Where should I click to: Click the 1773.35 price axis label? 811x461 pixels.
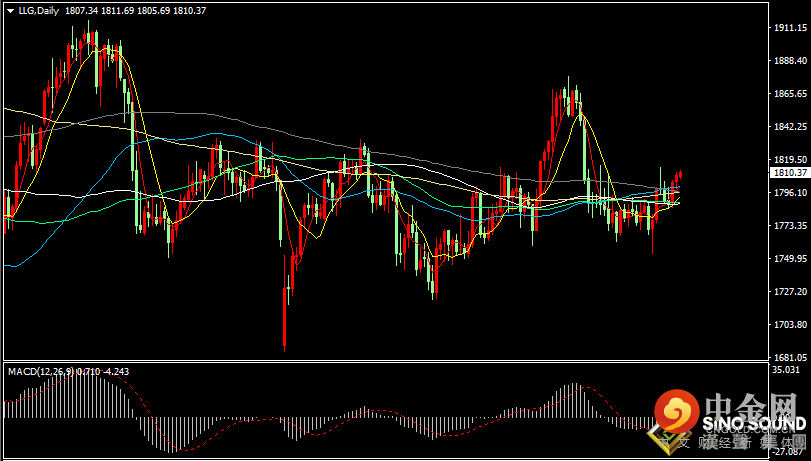pyautogui.click(x=789, y=226)
